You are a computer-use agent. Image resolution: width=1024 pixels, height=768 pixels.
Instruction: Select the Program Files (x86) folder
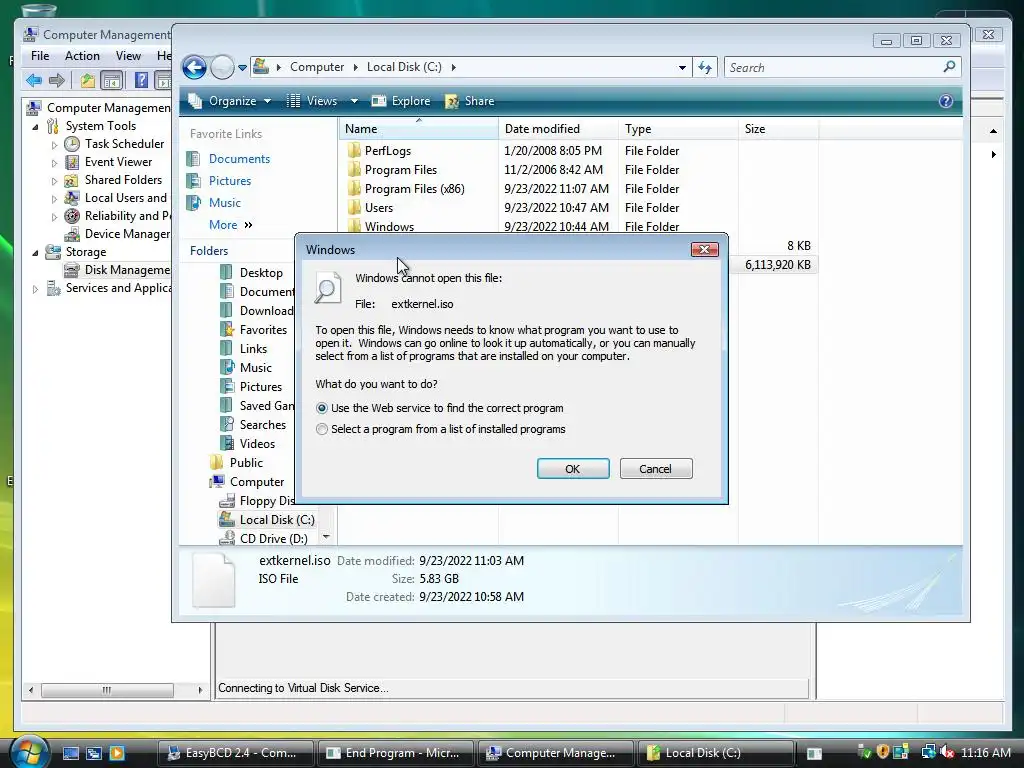pyautogui.click(x=415, y=189)
